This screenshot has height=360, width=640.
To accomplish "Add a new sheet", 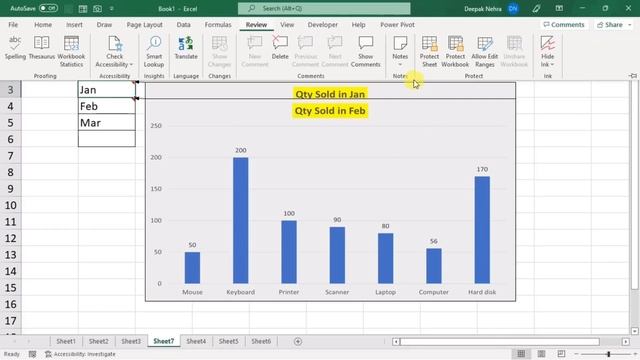I will [298, 341].
